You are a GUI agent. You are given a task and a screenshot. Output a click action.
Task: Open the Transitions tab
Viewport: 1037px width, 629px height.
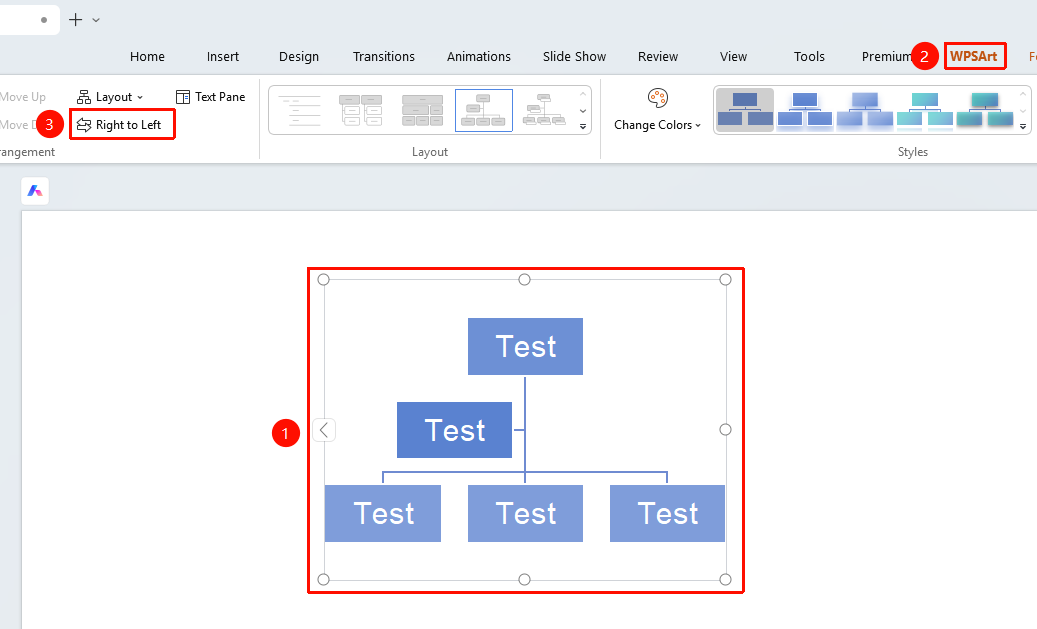[384, 57]
